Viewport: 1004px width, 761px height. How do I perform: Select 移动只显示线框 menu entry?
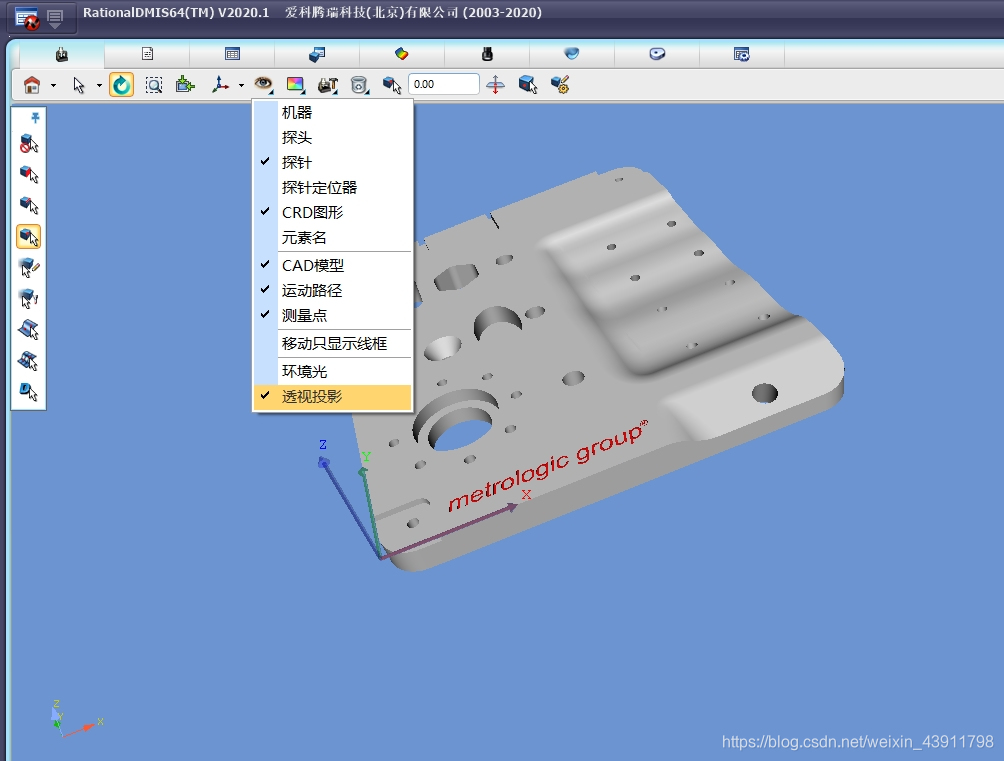point(332,343)
